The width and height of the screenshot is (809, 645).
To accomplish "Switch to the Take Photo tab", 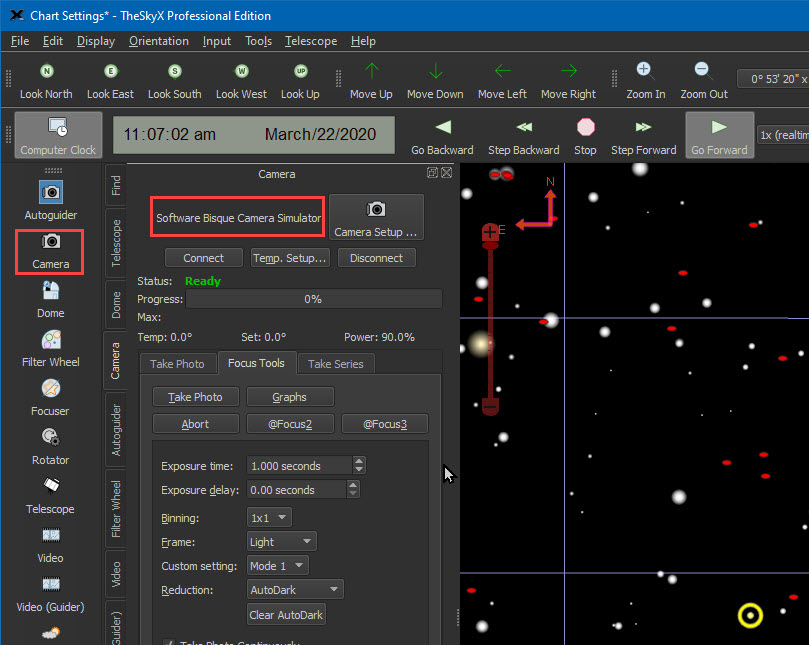I will point(177,364).
